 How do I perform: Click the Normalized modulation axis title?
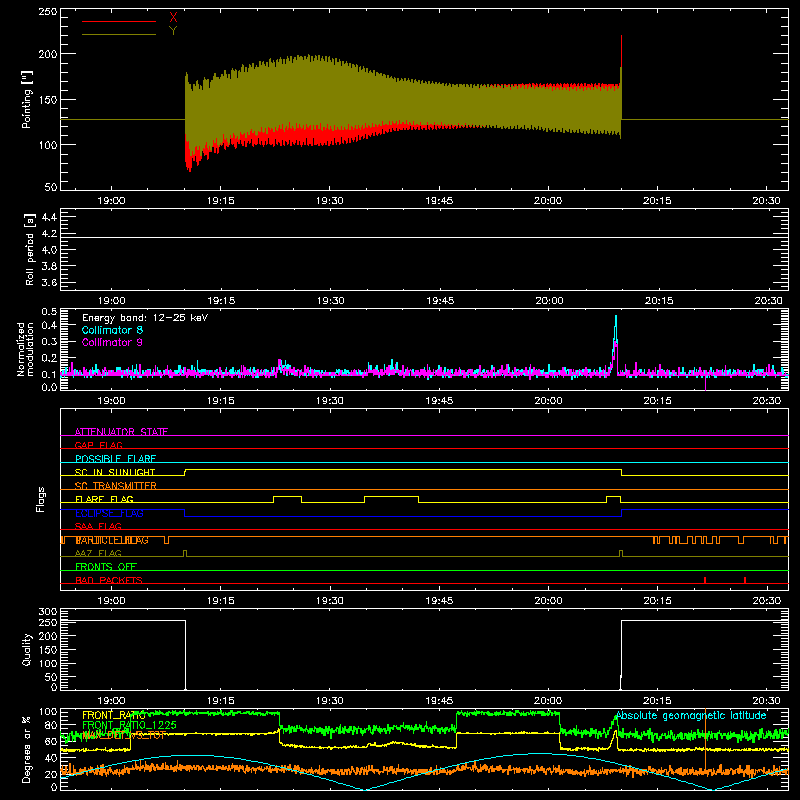click(25, 349)
